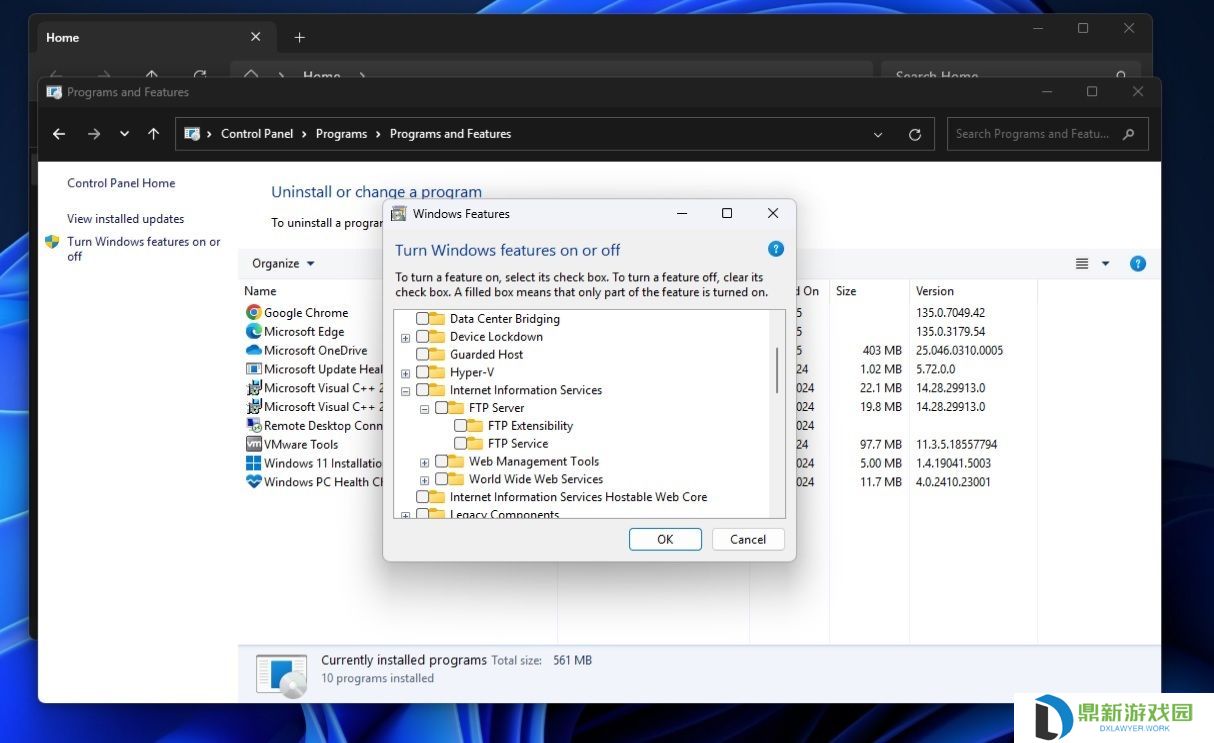Expand the Hyper-V tree node
This screenshot has width=1214, height=743.
[405, 373]
